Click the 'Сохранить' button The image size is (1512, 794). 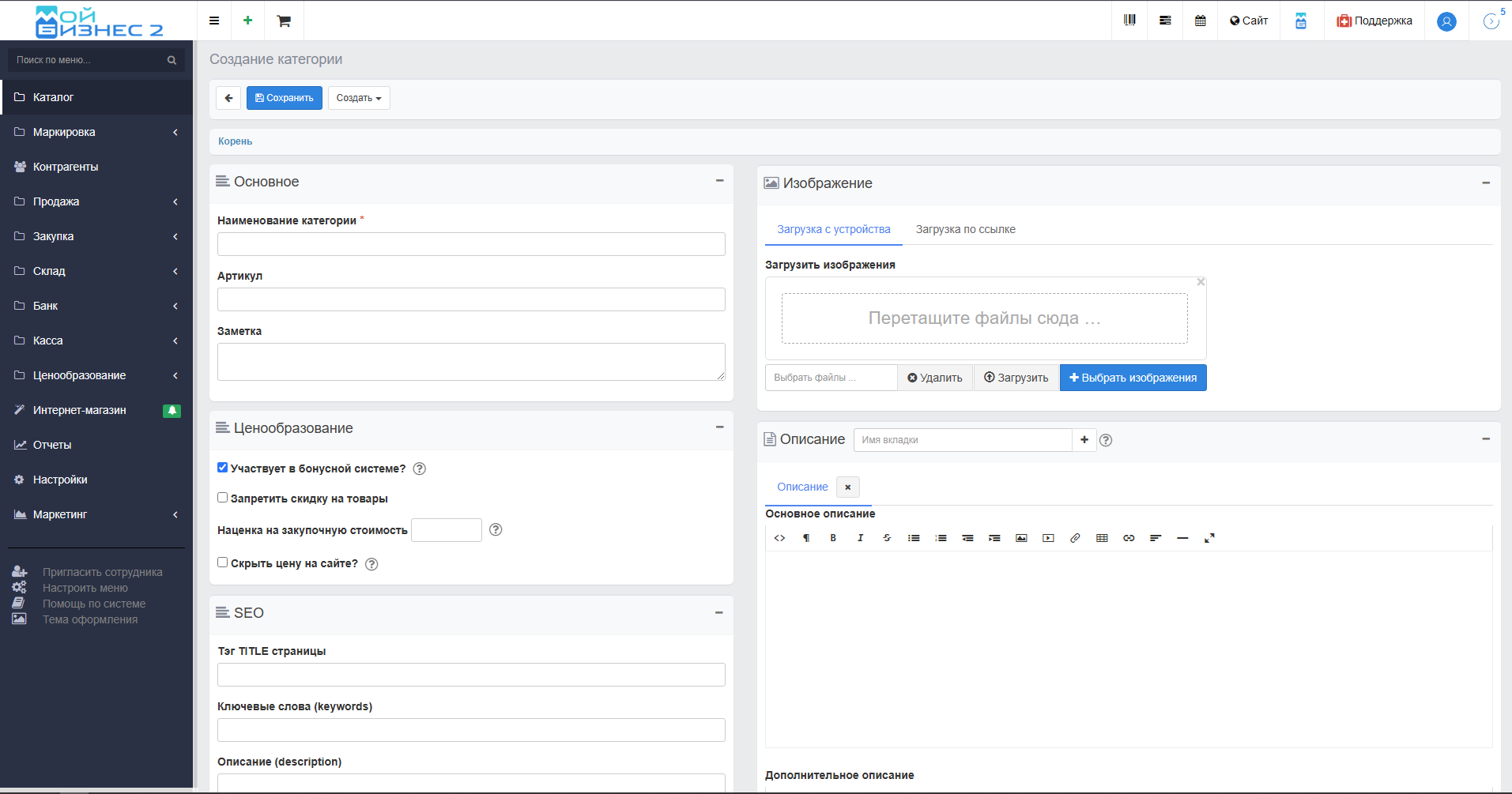tap(285, 98)
